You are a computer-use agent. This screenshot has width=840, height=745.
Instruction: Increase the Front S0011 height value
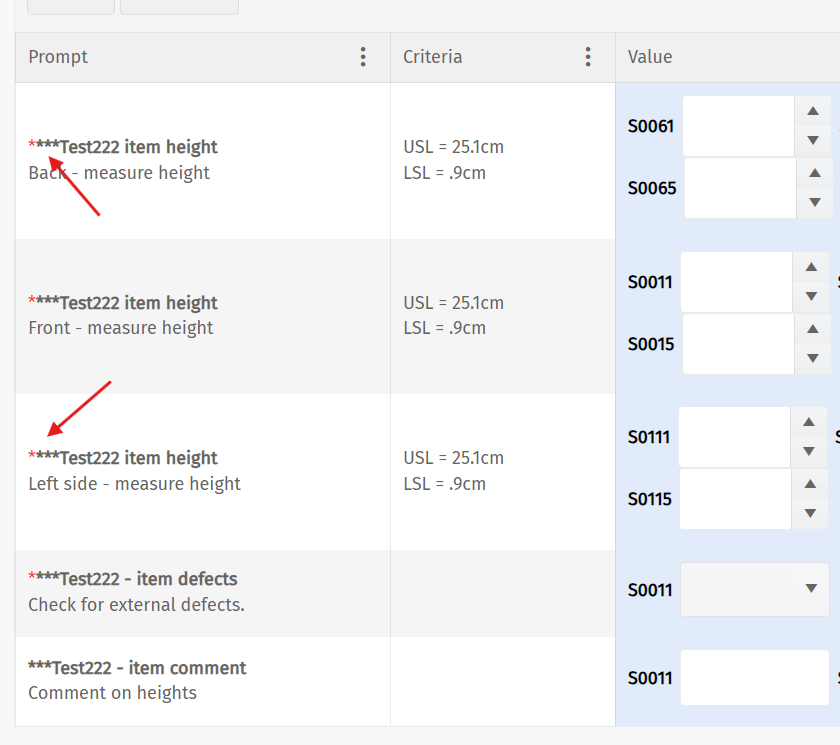[811, 267]
